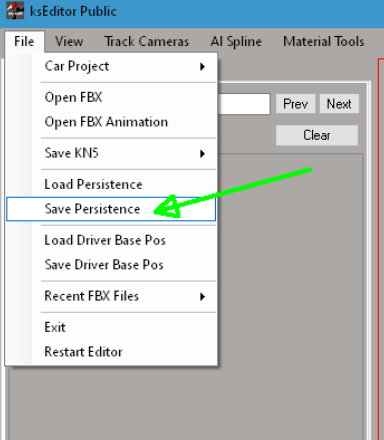Expand the Recent FBX Files submenu arrow

coord(202,296)
